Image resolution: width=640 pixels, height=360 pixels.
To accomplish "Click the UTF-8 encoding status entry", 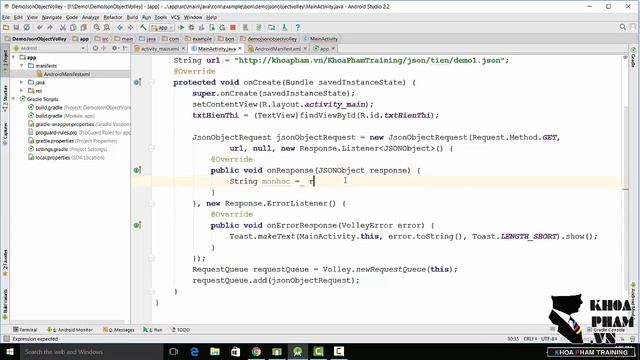I will pos(549,339).
